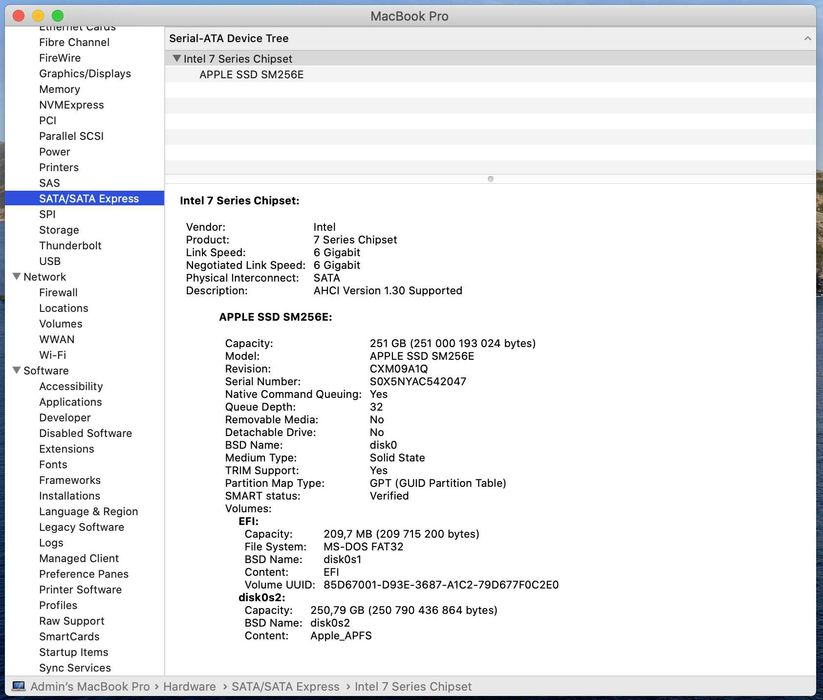
Task: Select Extensions in sidebar
Action: coord(67,449)
